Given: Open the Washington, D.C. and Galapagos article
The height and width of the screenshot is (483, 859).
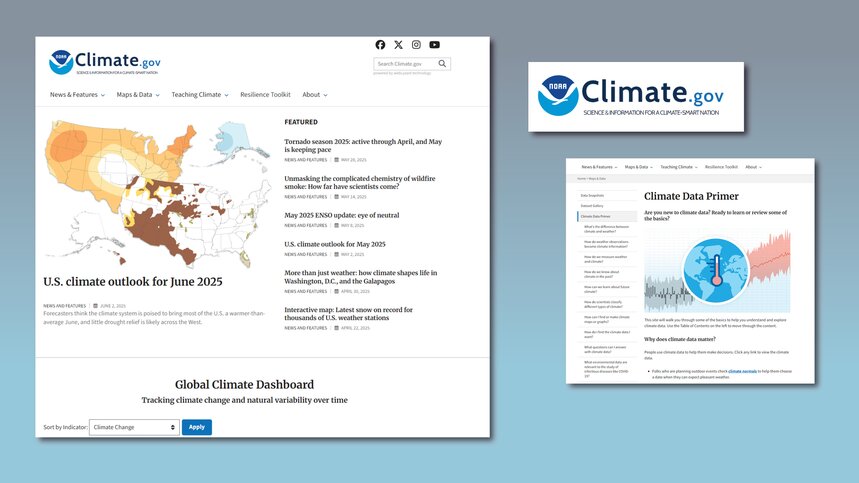Looking at the screenshot, I should click(360, 277).
